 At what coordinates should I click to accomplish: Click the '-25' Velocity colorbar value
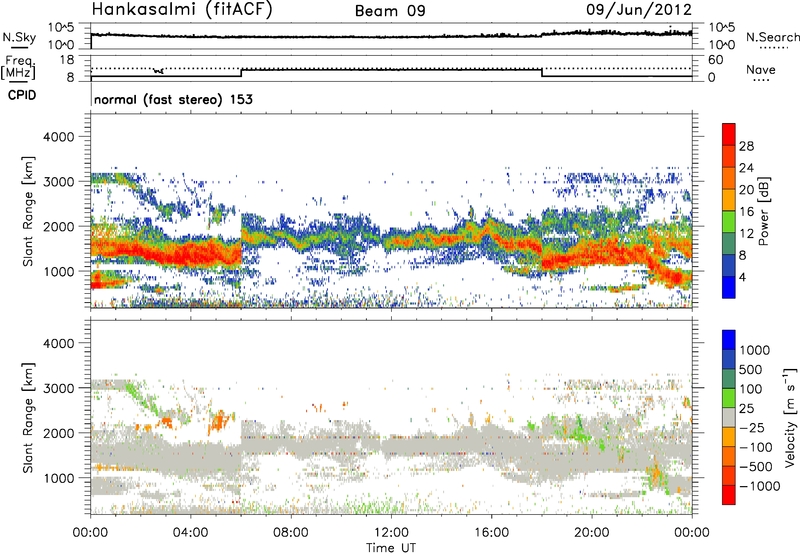click(752, 427)
